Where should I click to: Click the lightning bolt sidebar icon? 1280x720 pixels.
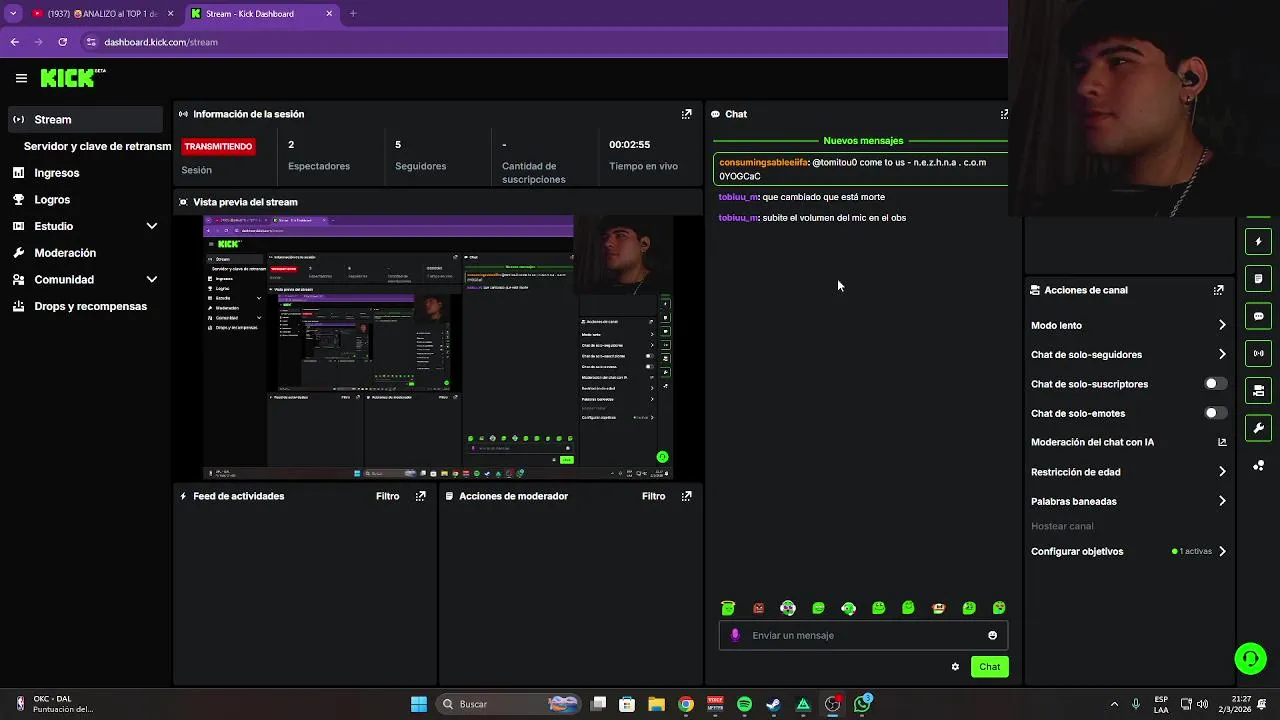(1258, 241)
